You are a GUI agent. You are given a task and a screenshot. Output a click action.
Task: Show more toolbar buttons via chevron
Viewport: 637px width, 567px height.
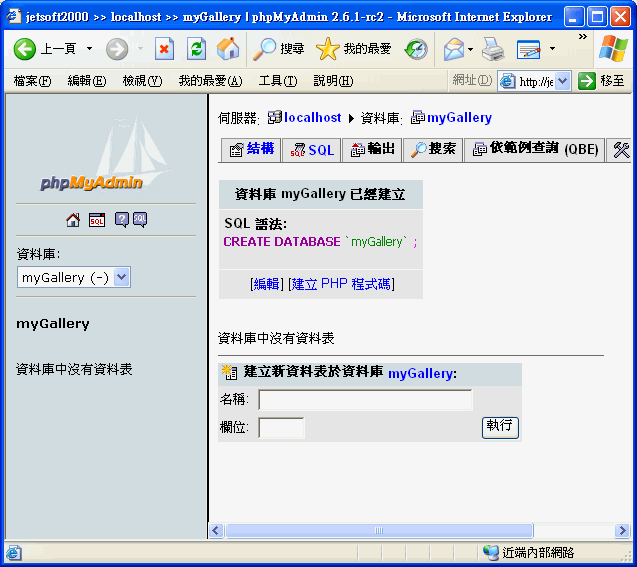click(583, 37)
